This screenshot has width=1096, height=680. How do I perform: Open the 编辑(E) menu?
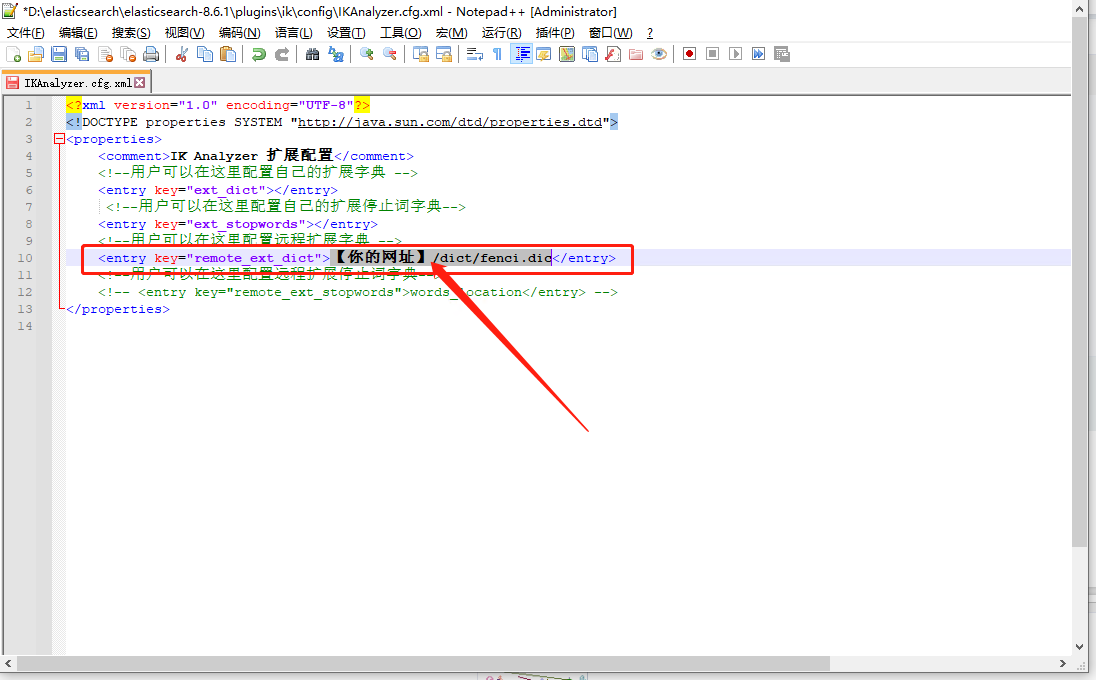click(78, 33)
